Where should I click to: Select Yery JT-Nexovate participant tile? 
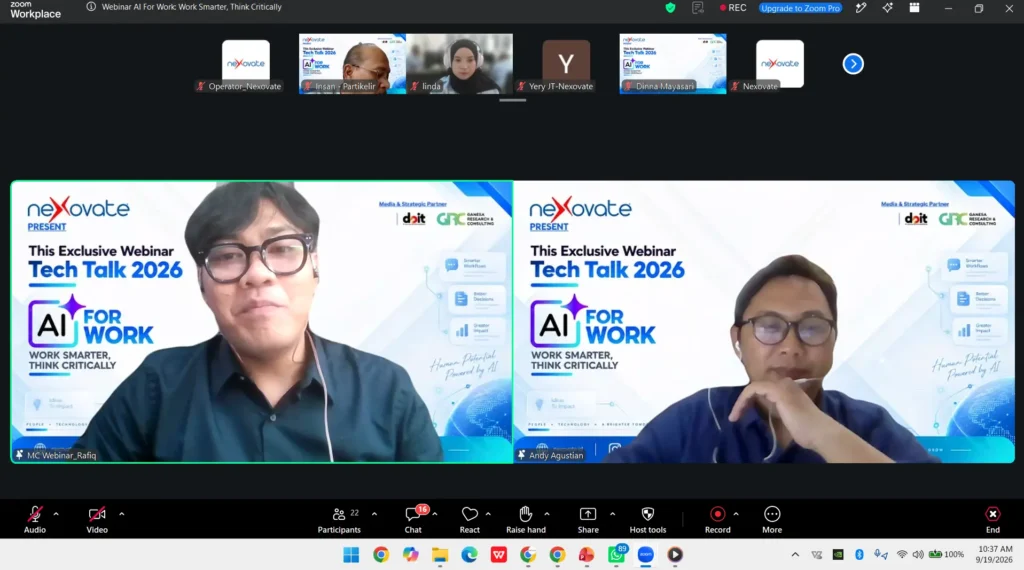566,64
